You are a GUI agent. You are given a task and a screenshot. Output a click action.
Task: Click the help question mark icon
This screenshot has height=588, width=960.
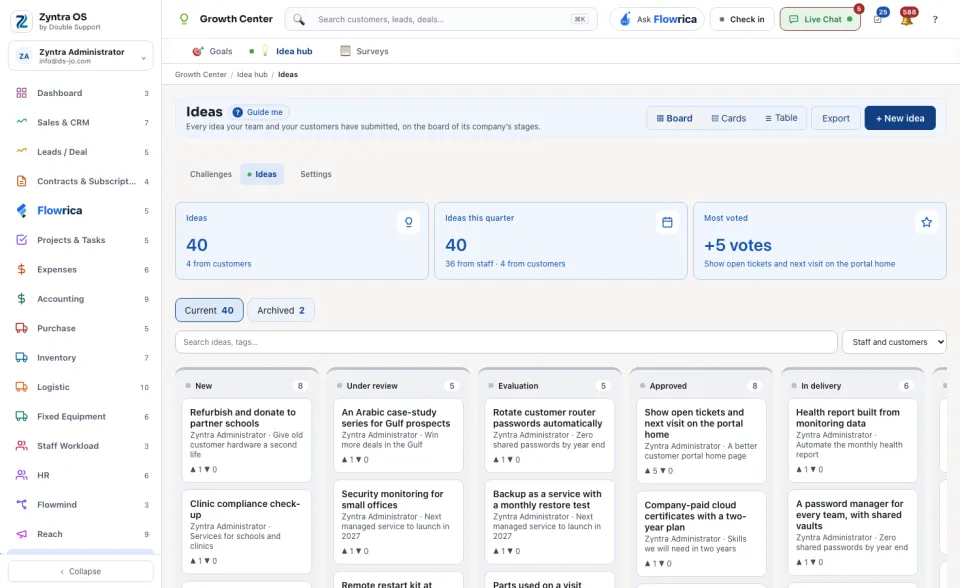click(935, 20)
